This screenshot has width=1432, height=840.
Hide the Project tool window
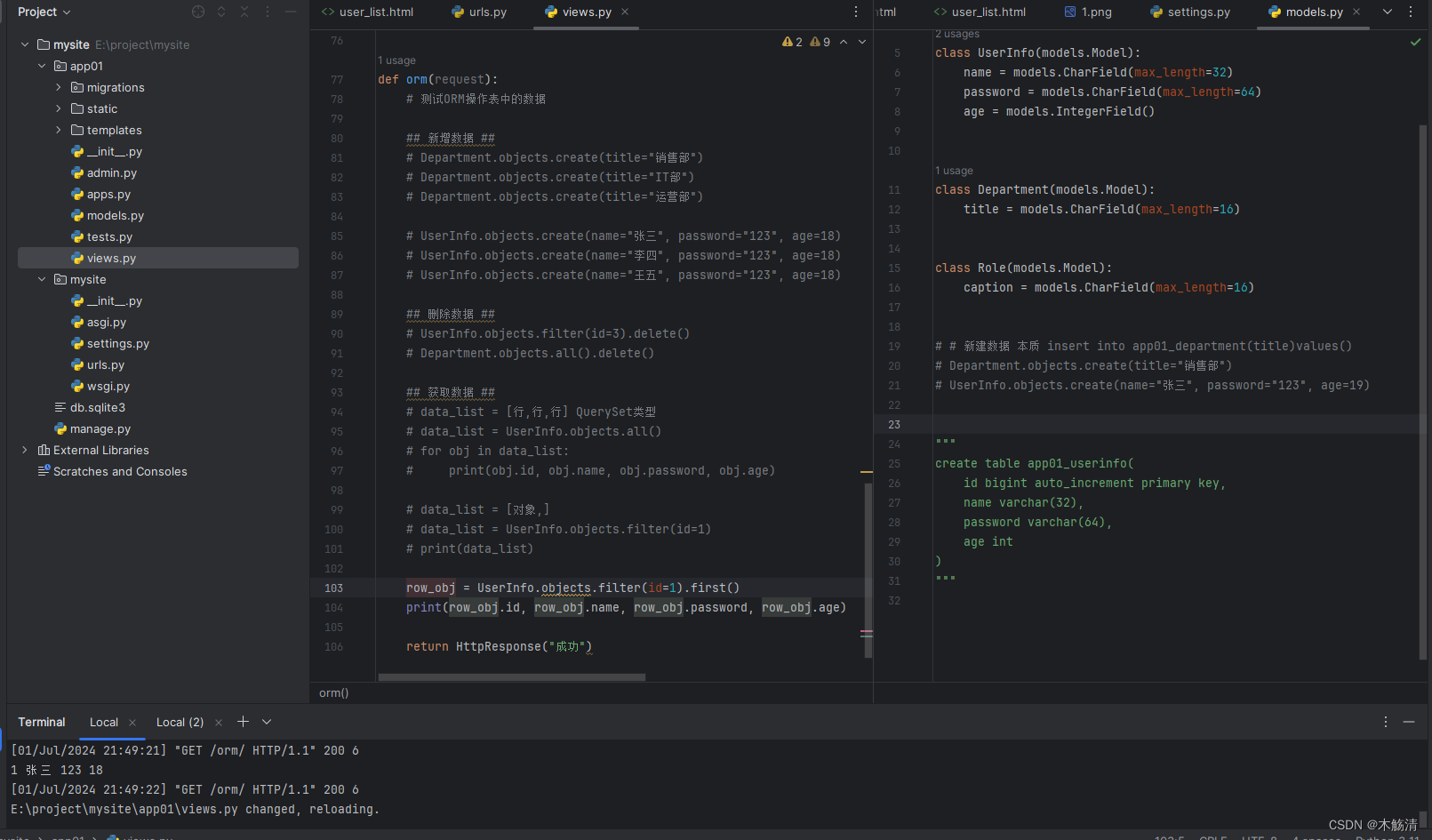(x=291, y=12)
